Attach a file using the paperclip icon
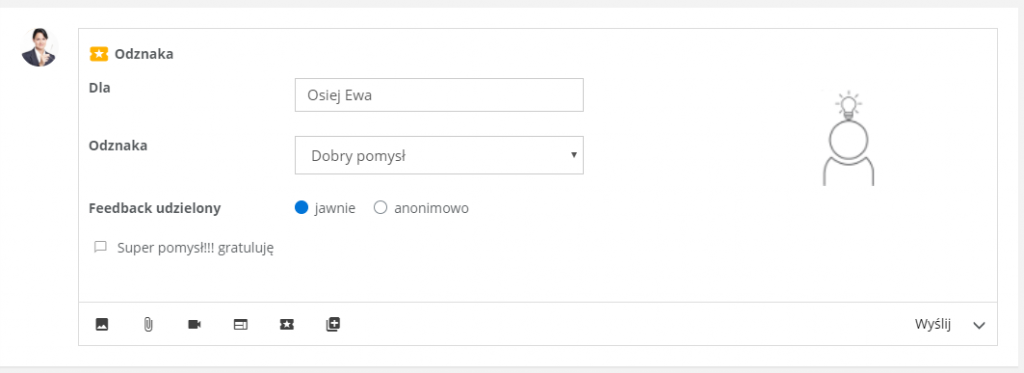The width and height of the screenshot is (1024, 373). tap(148, 324)
